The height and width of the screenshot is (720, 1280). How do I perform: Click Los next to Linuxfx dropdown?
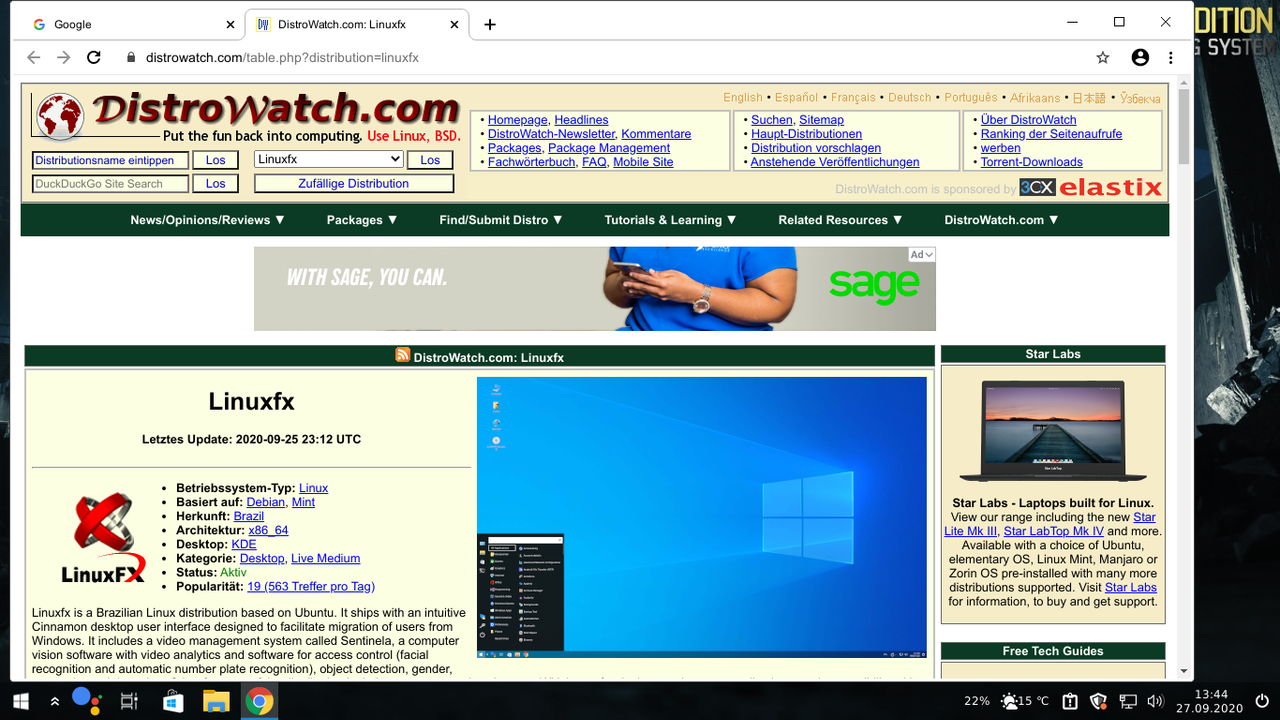[430, 160]
